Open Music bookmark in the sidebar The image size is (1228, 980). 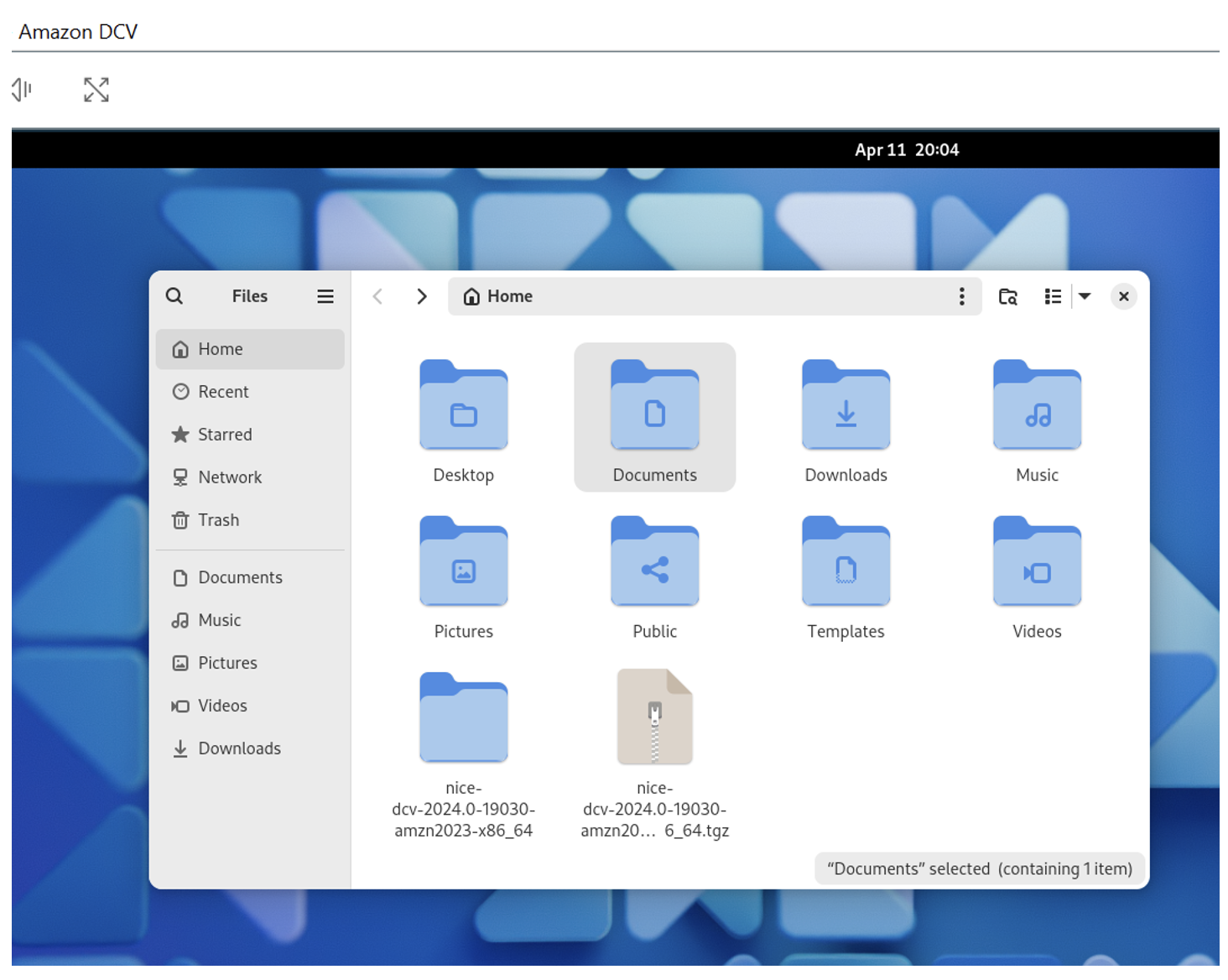pos(250,620)
